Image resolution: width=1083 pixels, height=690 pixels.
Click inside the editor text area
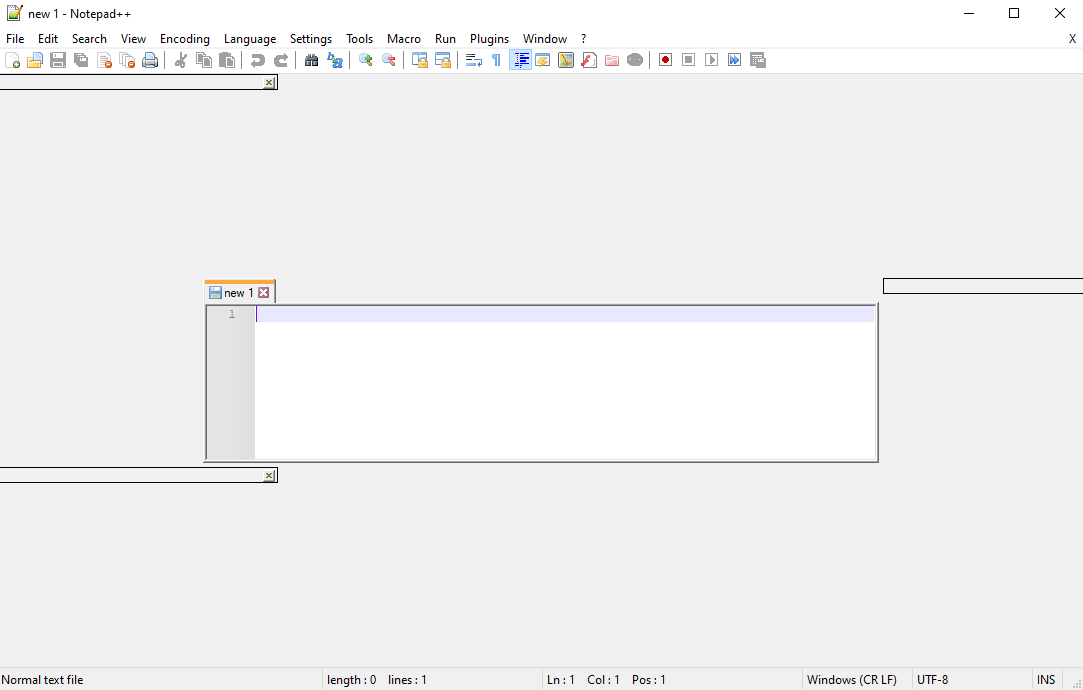565,383
